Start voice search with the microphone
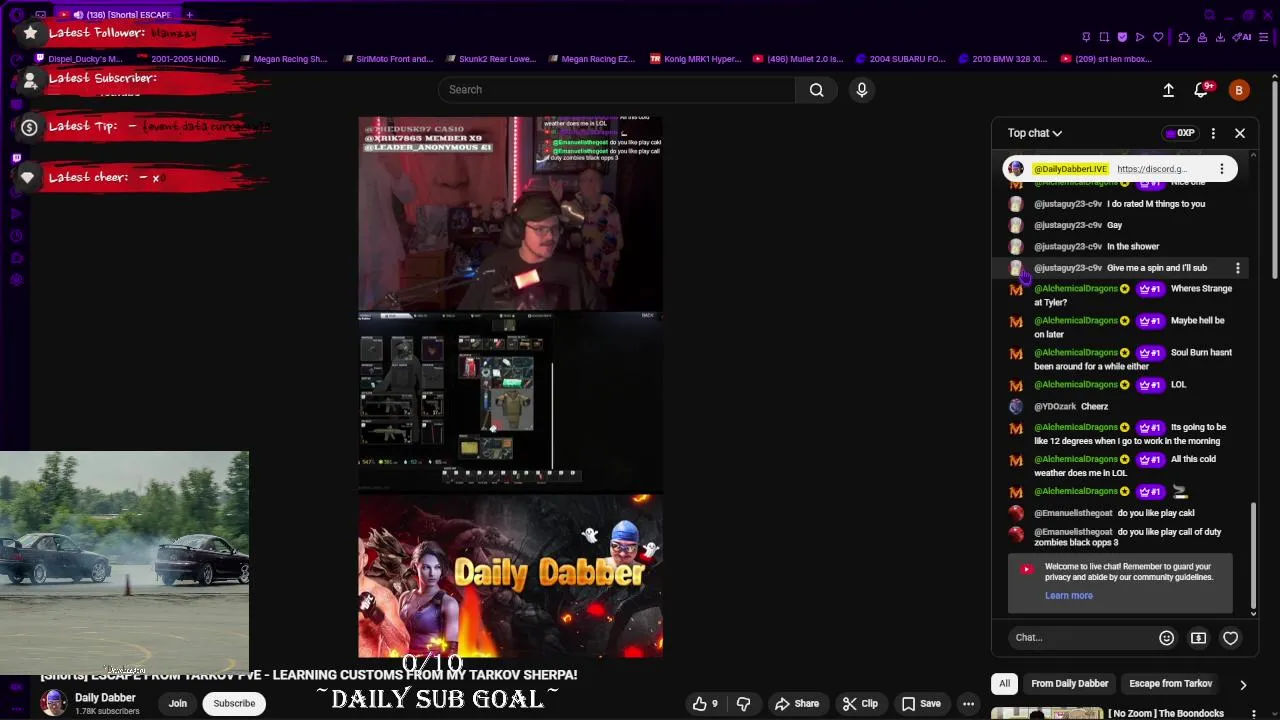This screenshot has width=1280, height=720. pyautogui.click(x=862, y=90)
